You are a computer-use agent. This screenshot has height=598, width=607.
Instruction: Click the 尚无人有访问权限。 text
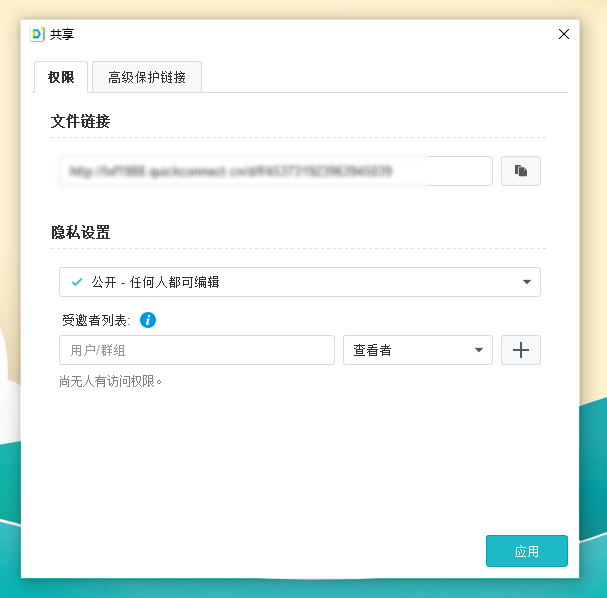pos(110,381)
